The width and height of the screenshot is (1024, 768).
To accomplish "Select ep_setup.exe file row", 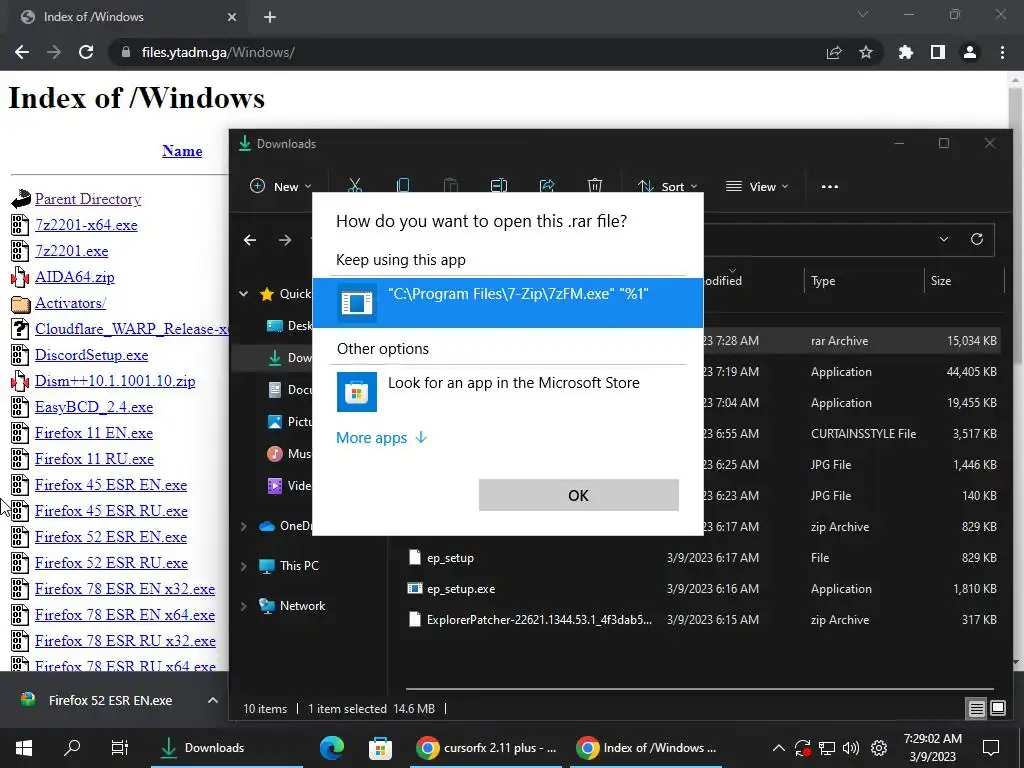I will point(701,588).
